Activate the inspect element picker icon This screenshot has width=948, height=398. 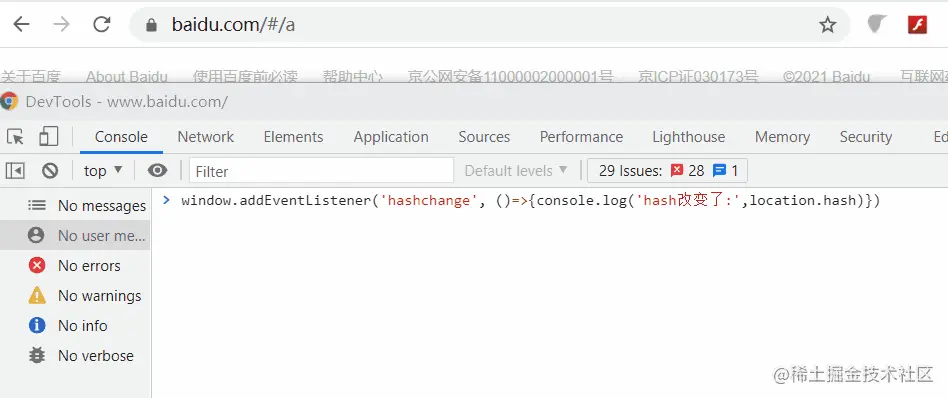click(x=16, y=137)
